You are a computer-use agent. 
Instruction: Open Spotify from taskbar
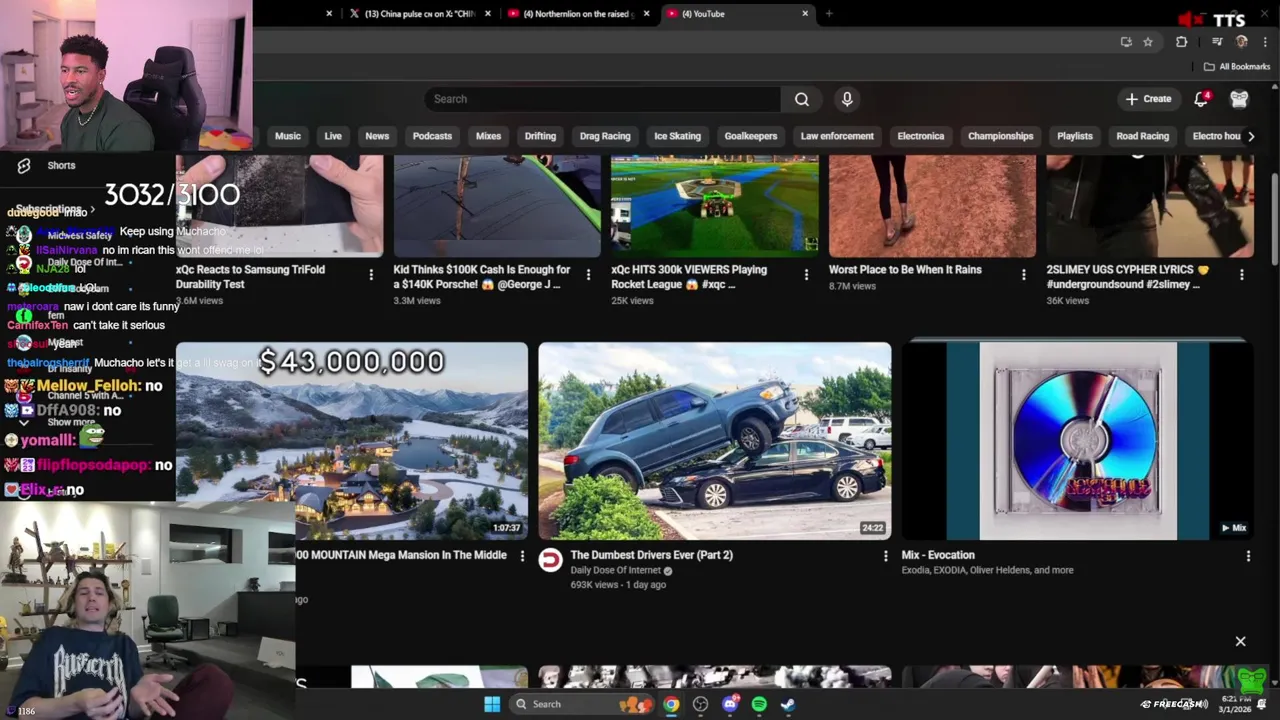(x=759, y=704)
